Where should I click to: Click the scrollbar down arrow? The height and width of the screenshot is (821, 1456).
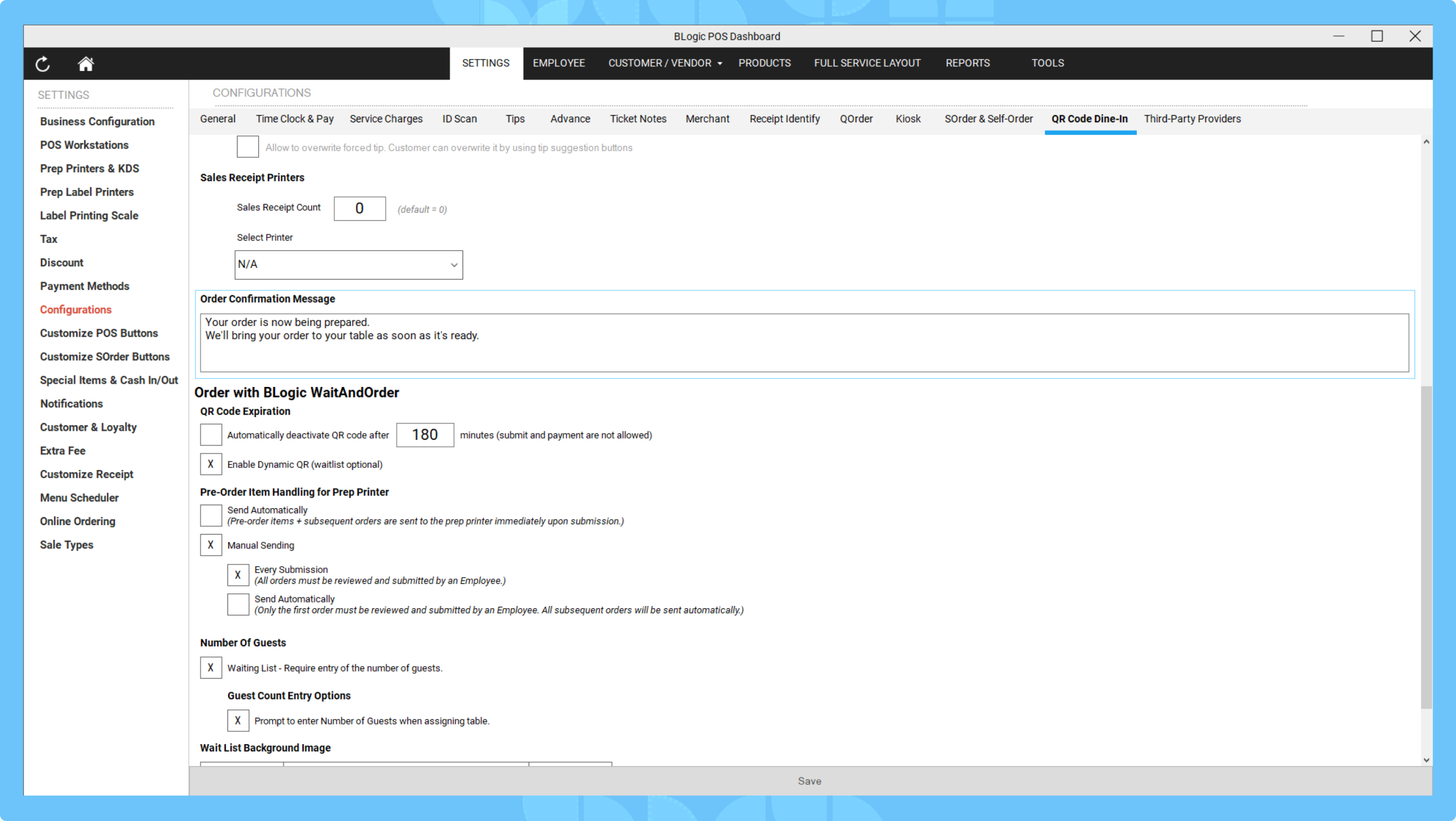[x=1426, y=760]
